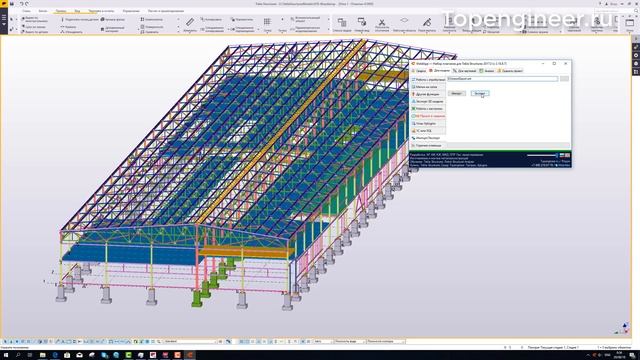Select the measure ruler tool in ribbon
The height and width of the screenshot is (360, 640).
(x=190, y=22)
